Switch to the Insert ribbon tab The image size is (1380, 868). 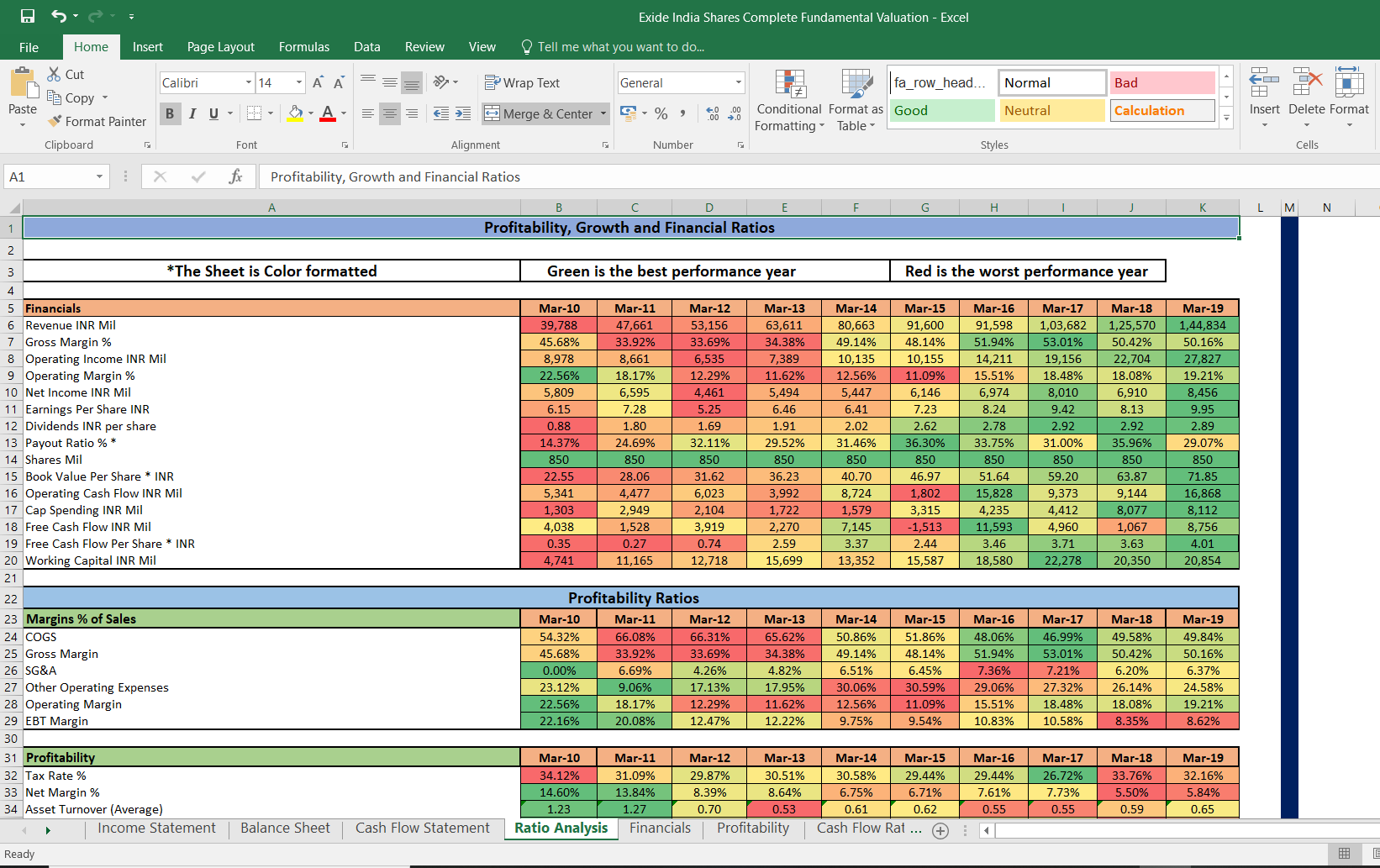[x=148, y=47]
